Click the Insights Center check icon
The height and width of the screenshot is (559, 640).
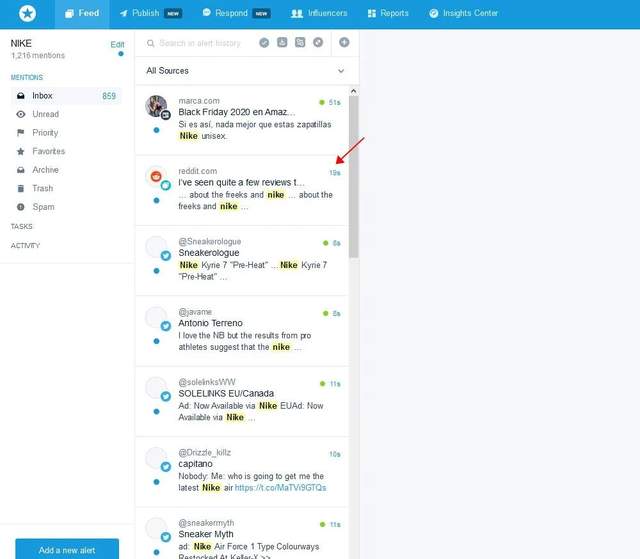click(434, 13)
